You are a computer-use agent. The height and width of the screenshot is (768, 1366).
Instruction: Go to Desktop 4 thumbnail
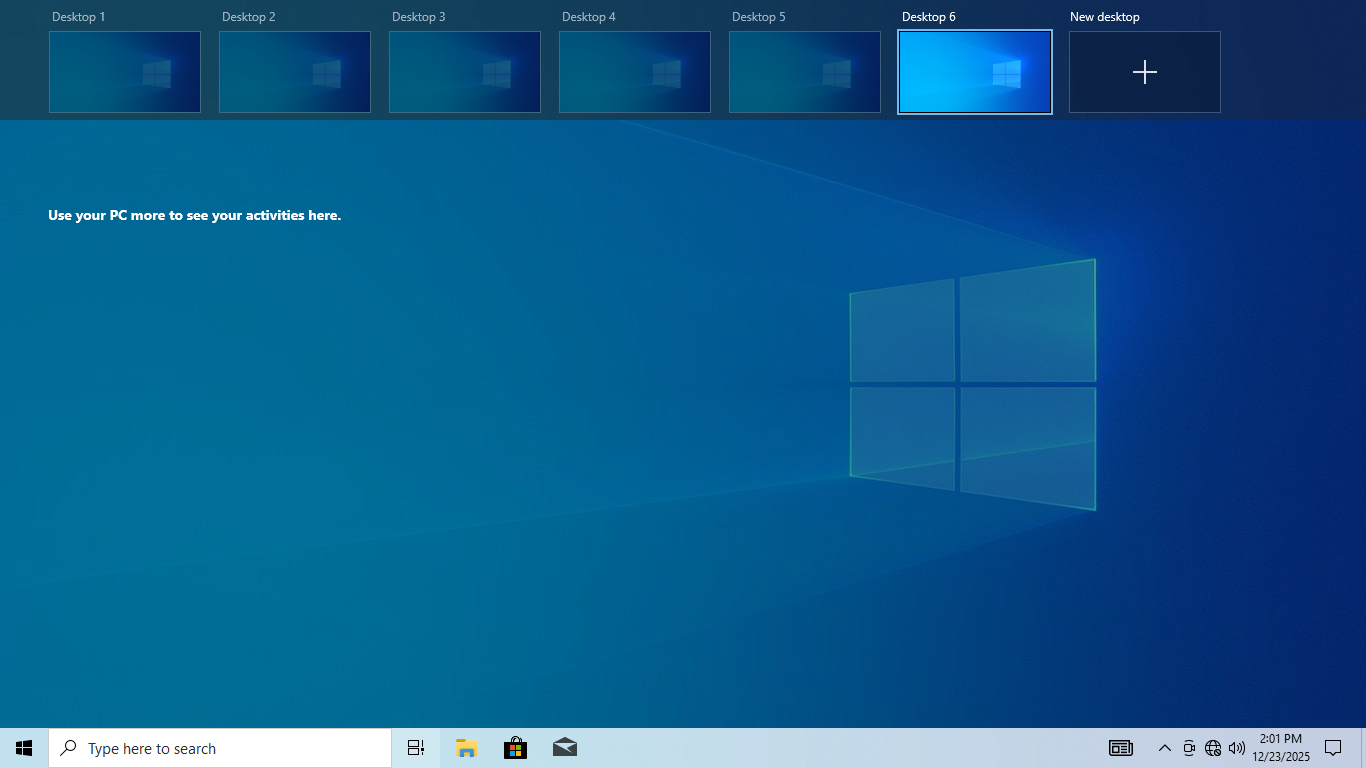click(x=635, y=72)
